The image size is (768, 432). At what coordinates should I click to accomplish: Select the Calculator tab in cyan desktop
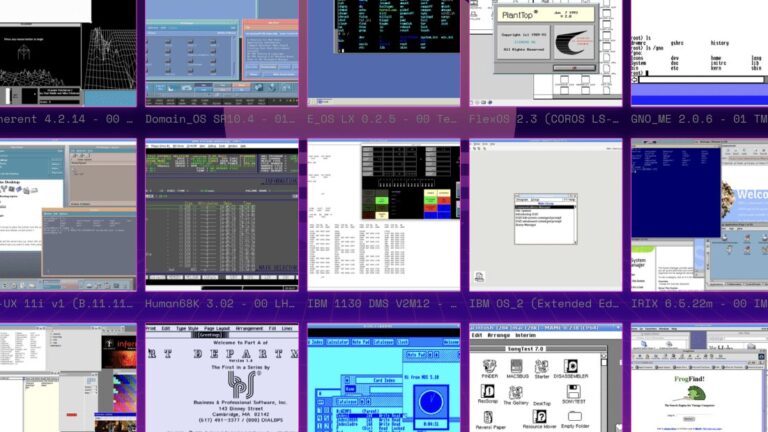point(336,342)
